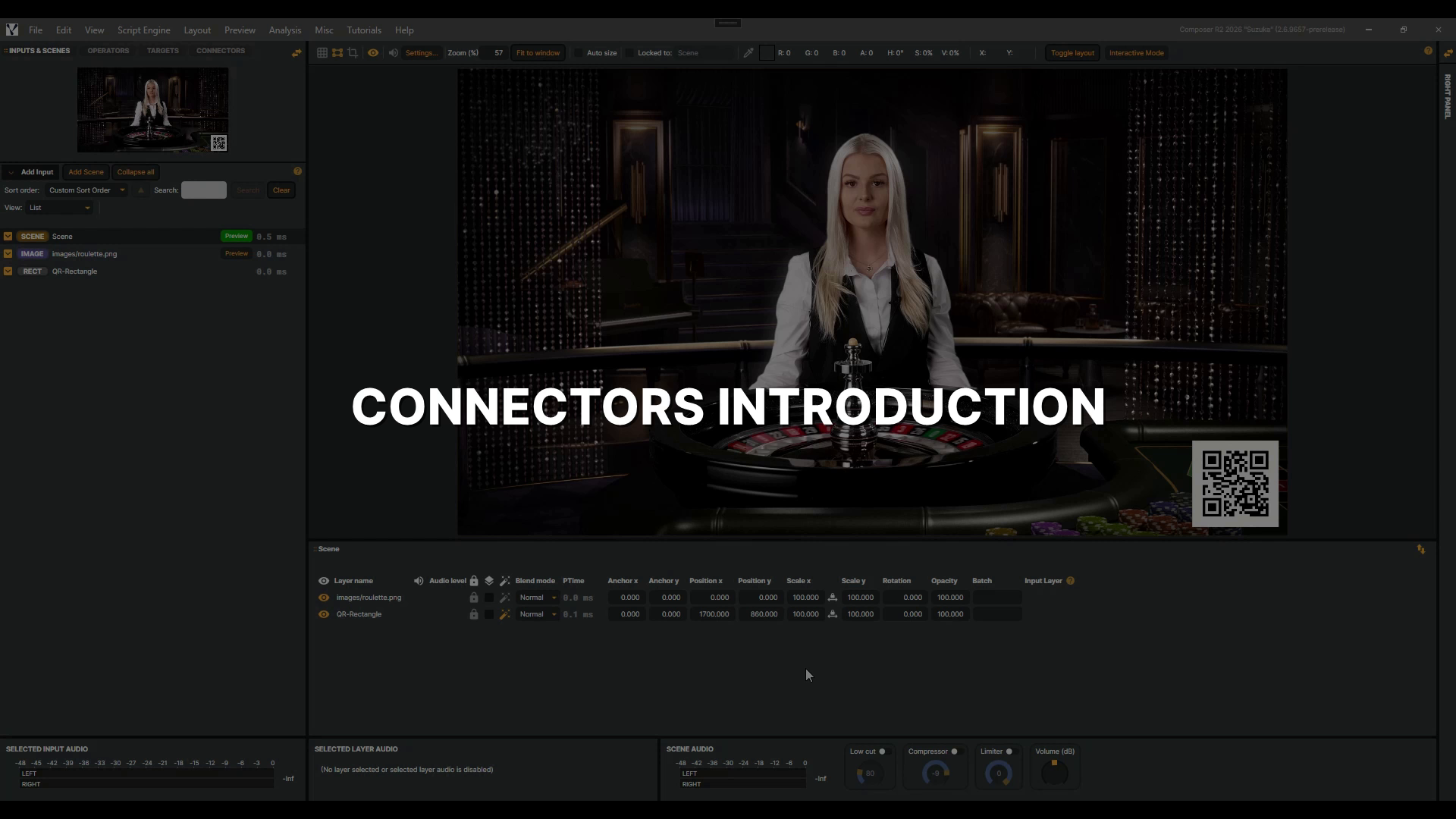The image size is (1456, 819).
Task: Open the Locked to Scene dropdown
Action: (704, 53)
